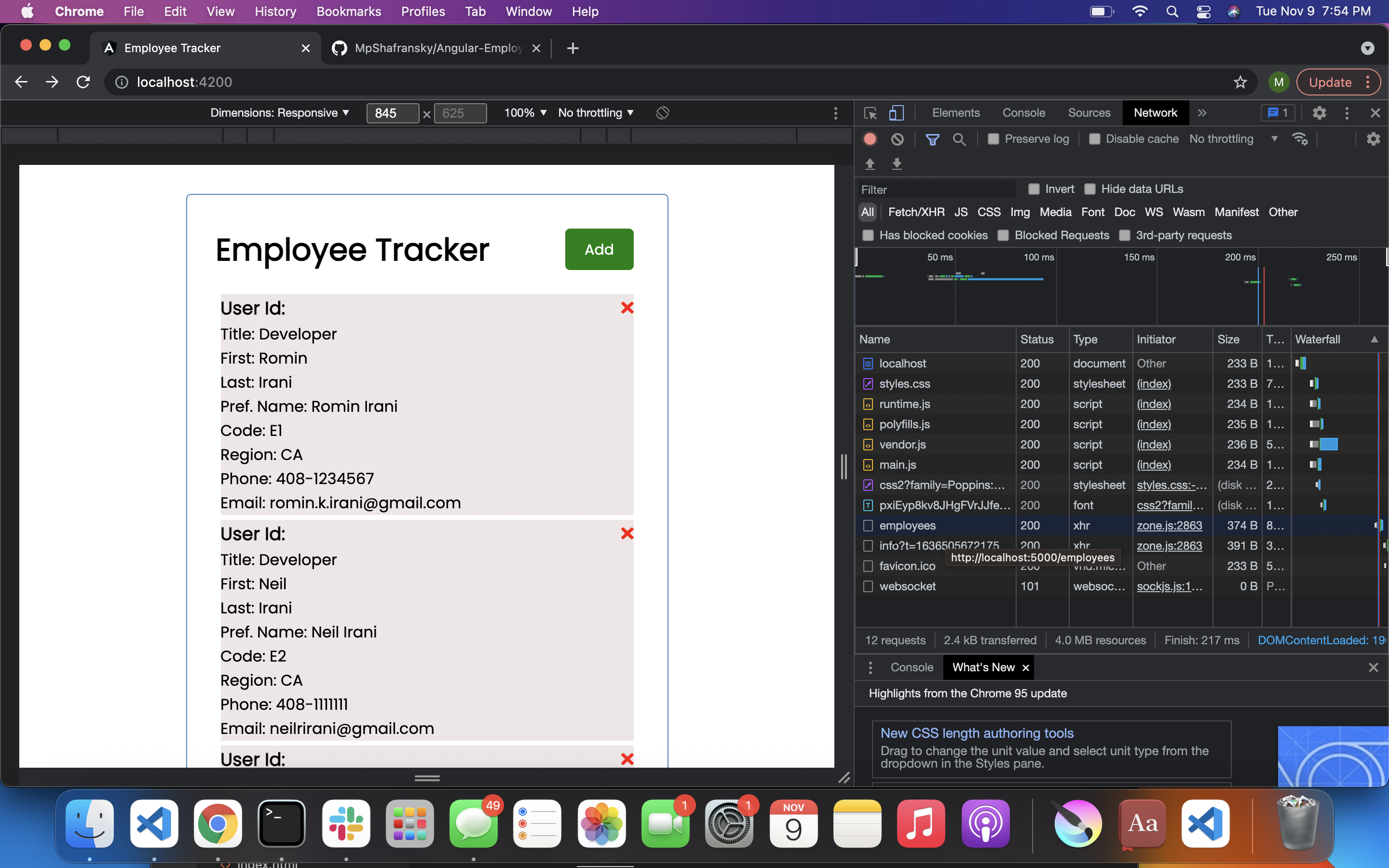
Task: Stop recording the network log
Action: (869, 138)
